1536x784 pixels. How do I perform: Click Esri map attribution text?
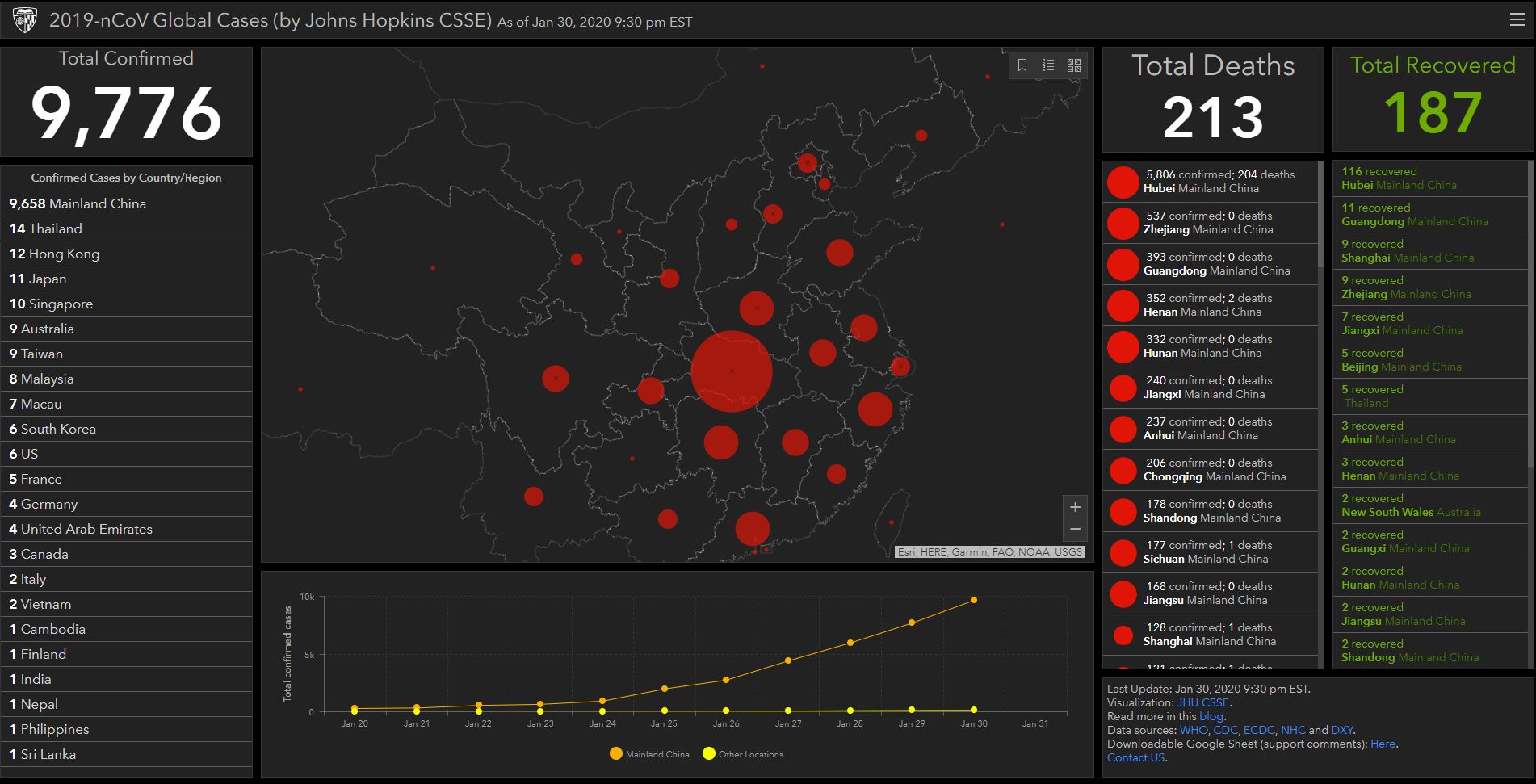(x=990, y=552)
